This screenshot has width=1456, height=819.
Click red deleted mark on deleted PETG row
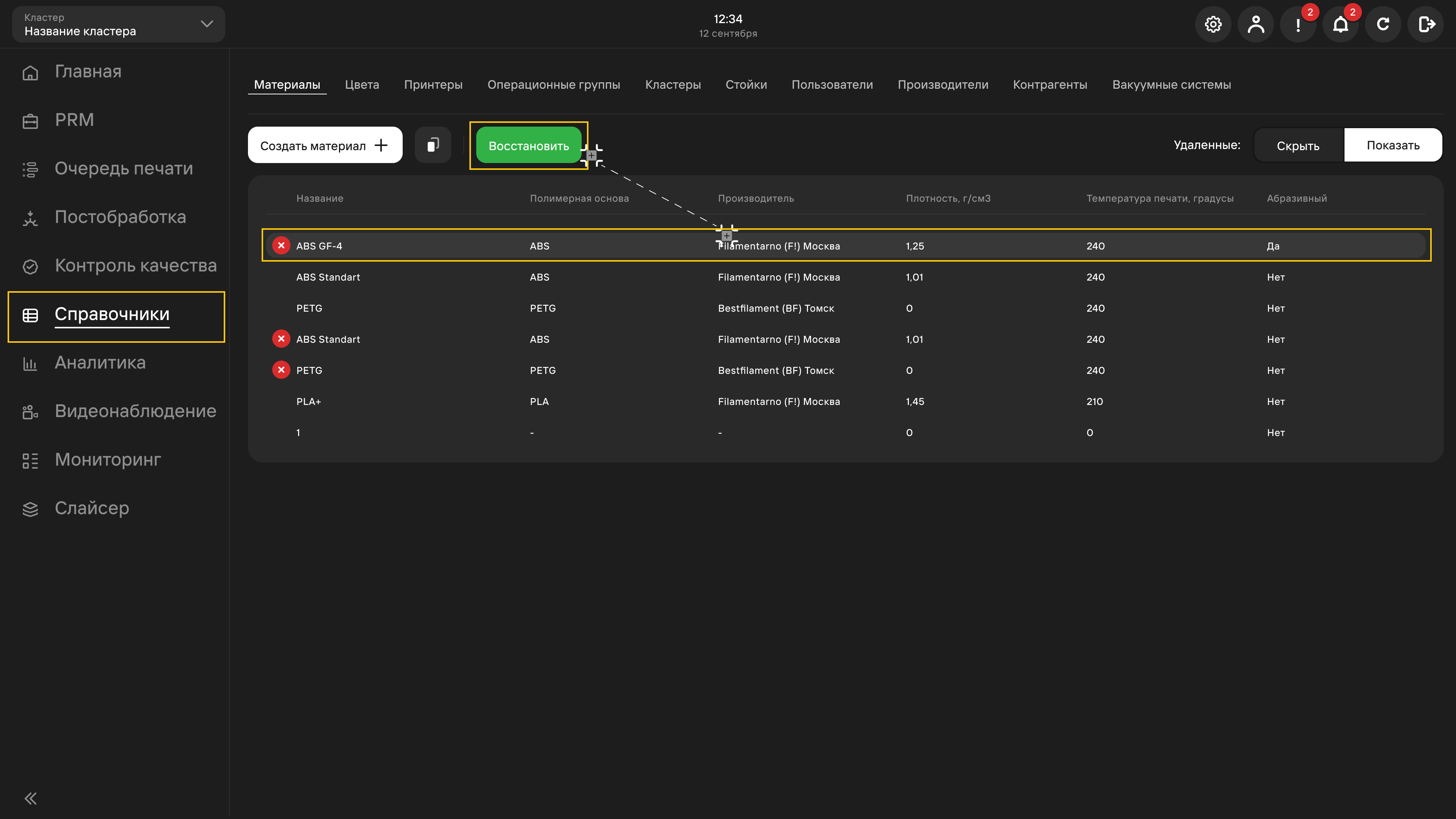tap(281, 370)
